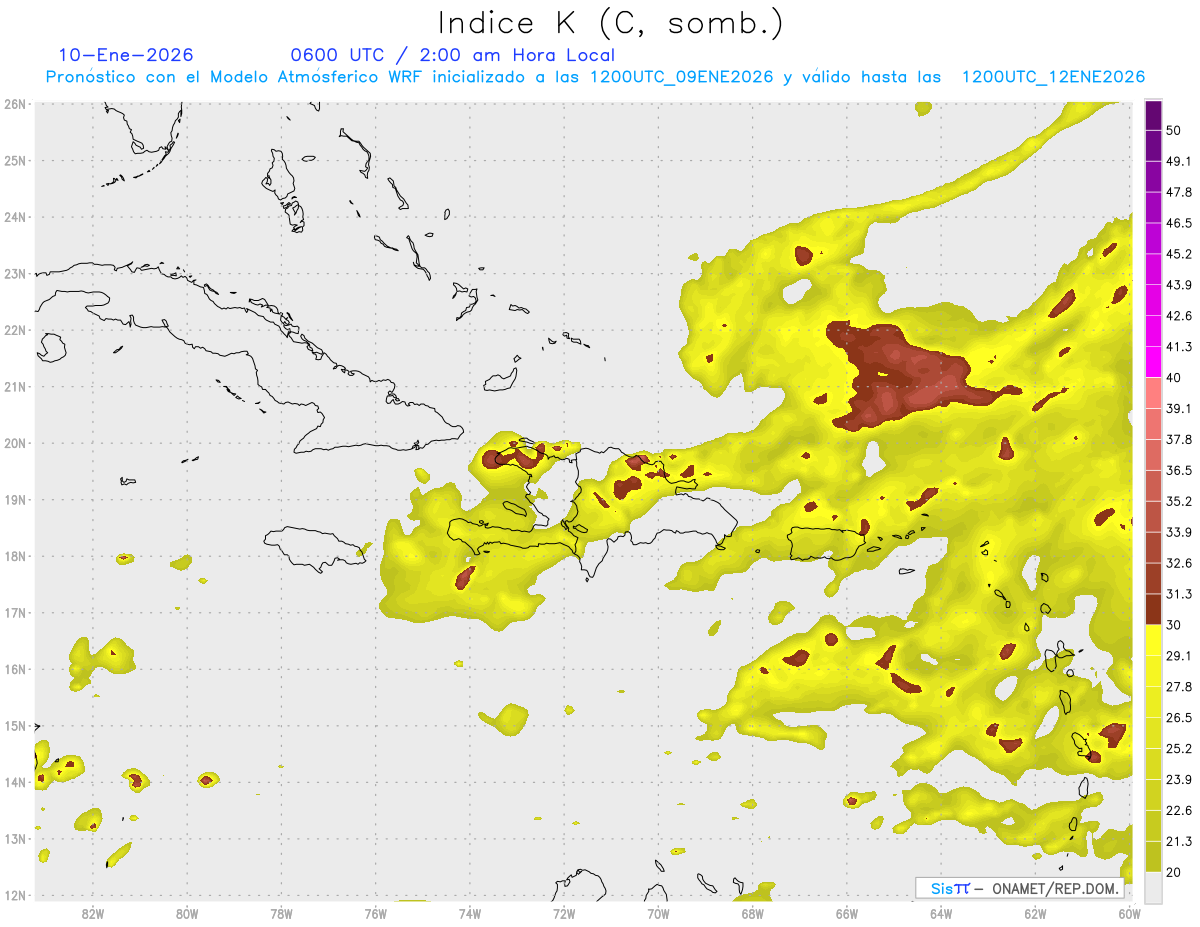Pick the dark brown swatch between 30 and 31.3
1200x927 pixels.
(1153, 609)
